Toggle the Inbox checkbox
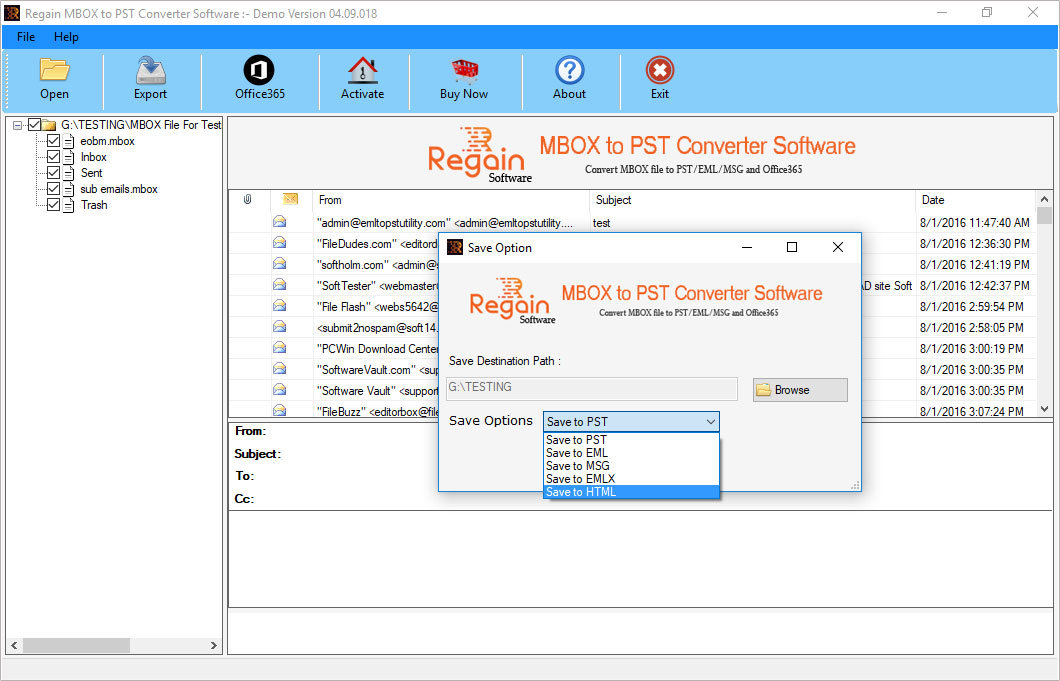 [53, 157]
